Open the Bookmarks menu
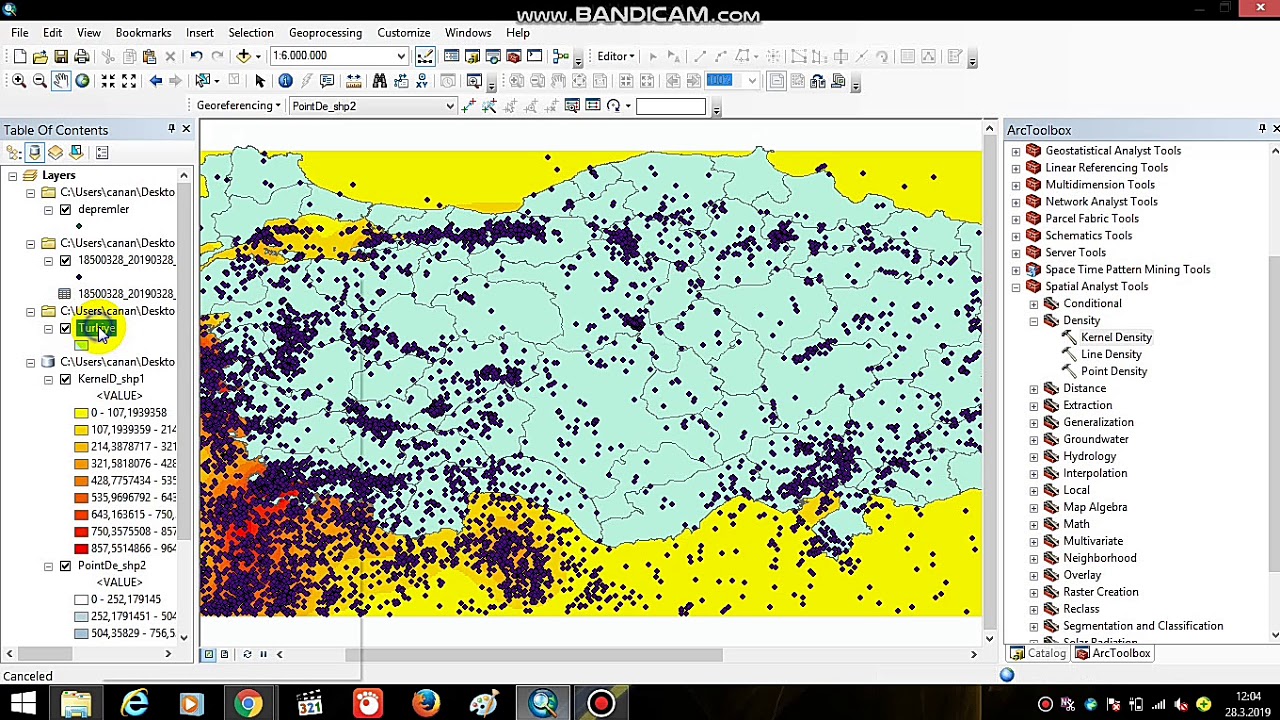The height and width of the screenshot is (720, 1280). (143, 33)
